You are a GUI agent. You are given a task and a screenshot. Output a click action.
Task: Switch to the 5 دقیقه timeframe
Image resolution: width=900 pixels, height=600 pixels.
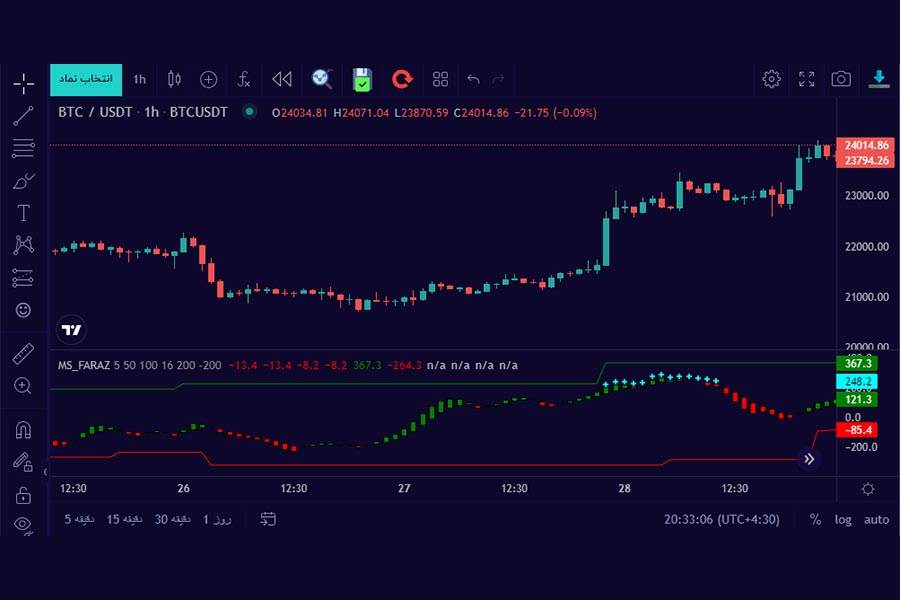[x=79, y=520]
